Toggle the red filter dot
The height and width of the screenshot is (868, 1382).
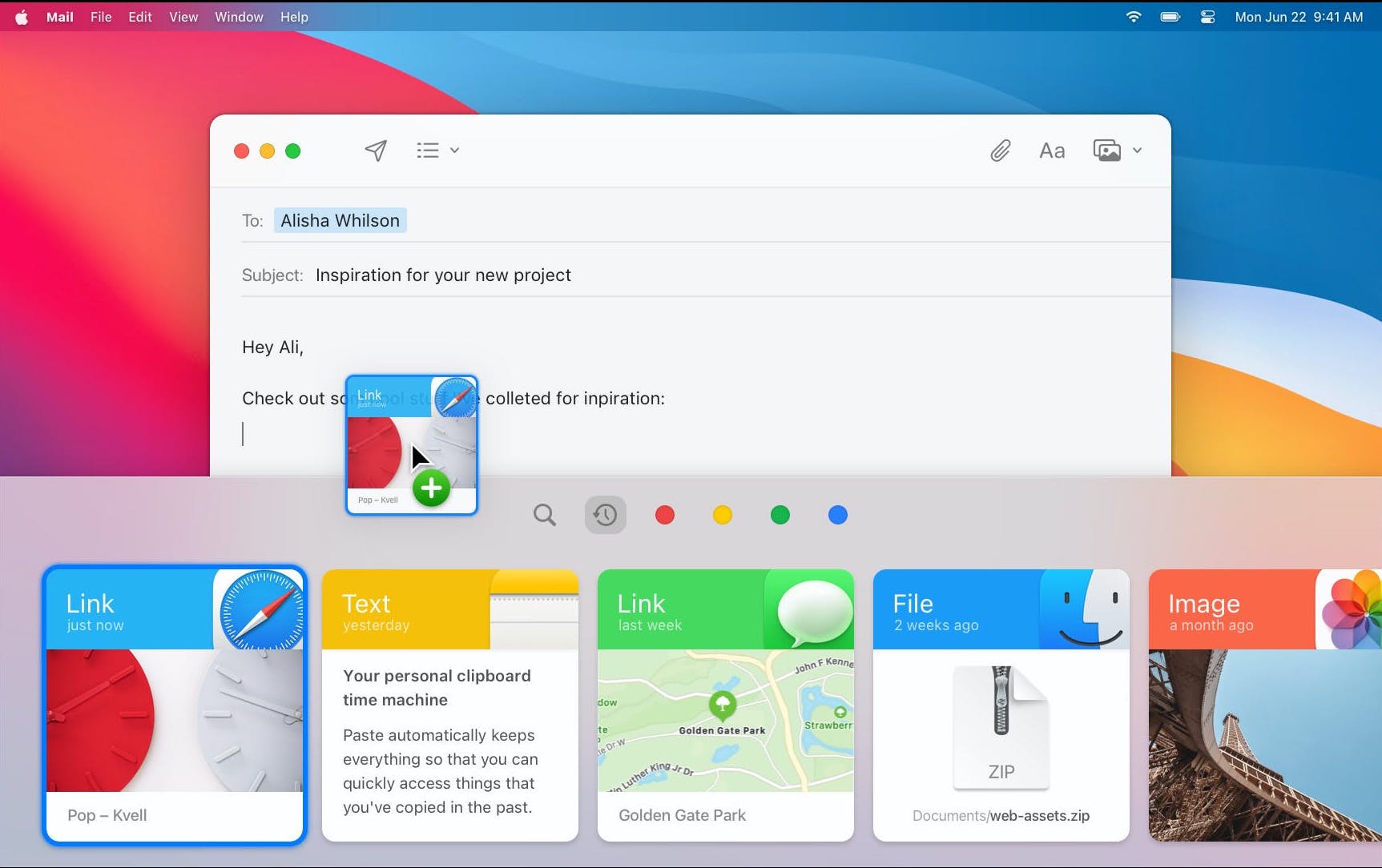pyautogui.click(x=664, y=515)
